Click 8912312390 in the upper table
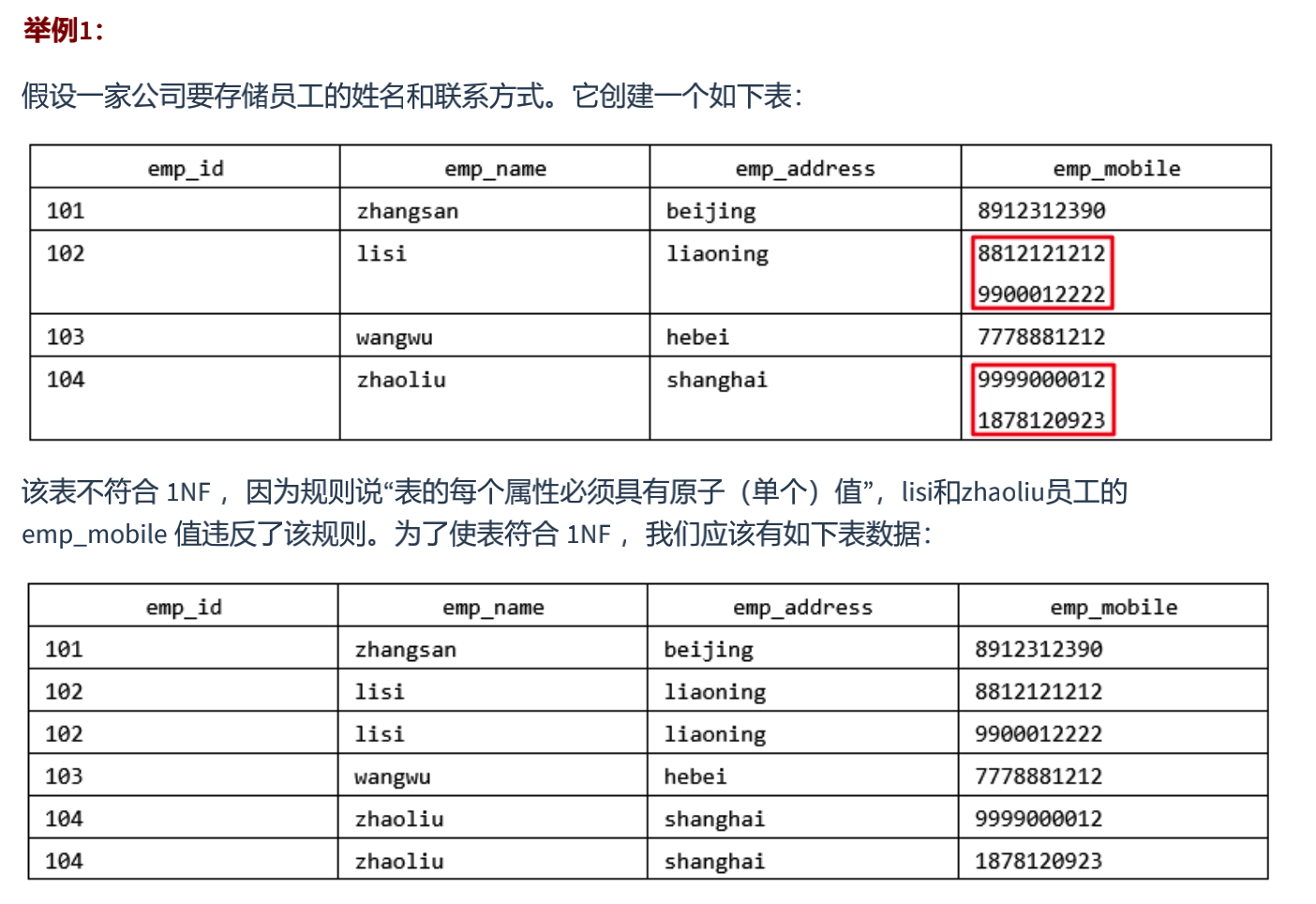The width and height of the screenshot is (1316, 904). coord(1041,211)
